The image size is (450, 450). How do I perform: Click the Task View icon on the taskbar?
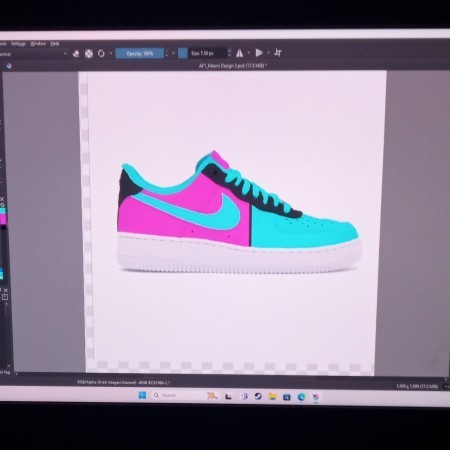pyautogui.click(x=228, y=396)
